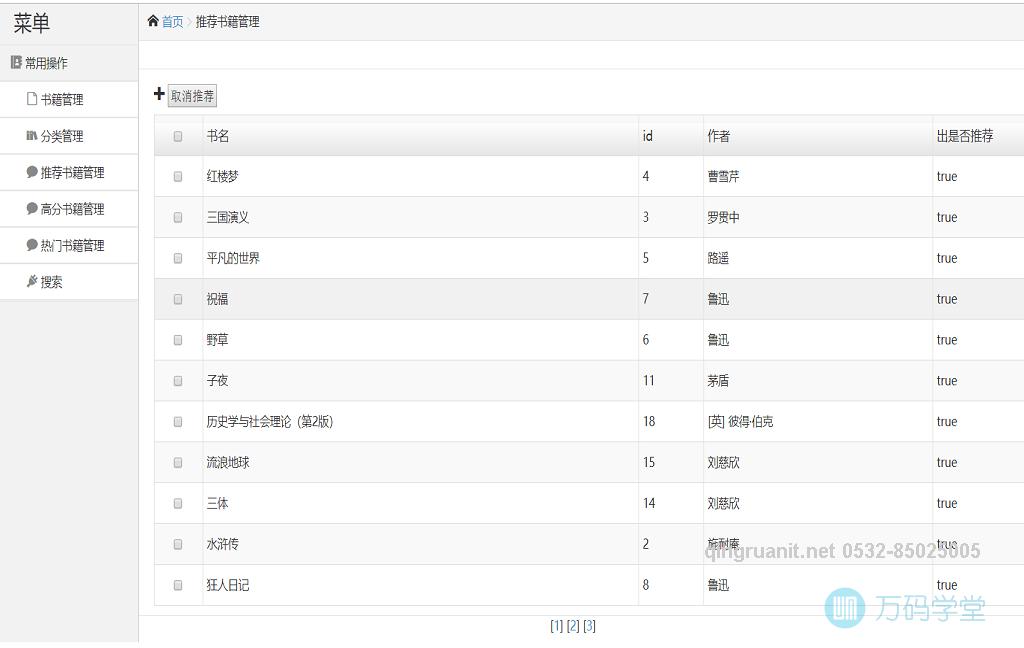The width and height of the screenshot is (1024, 648).
Task: Check the checkbox for 三体
Action: 177,503
